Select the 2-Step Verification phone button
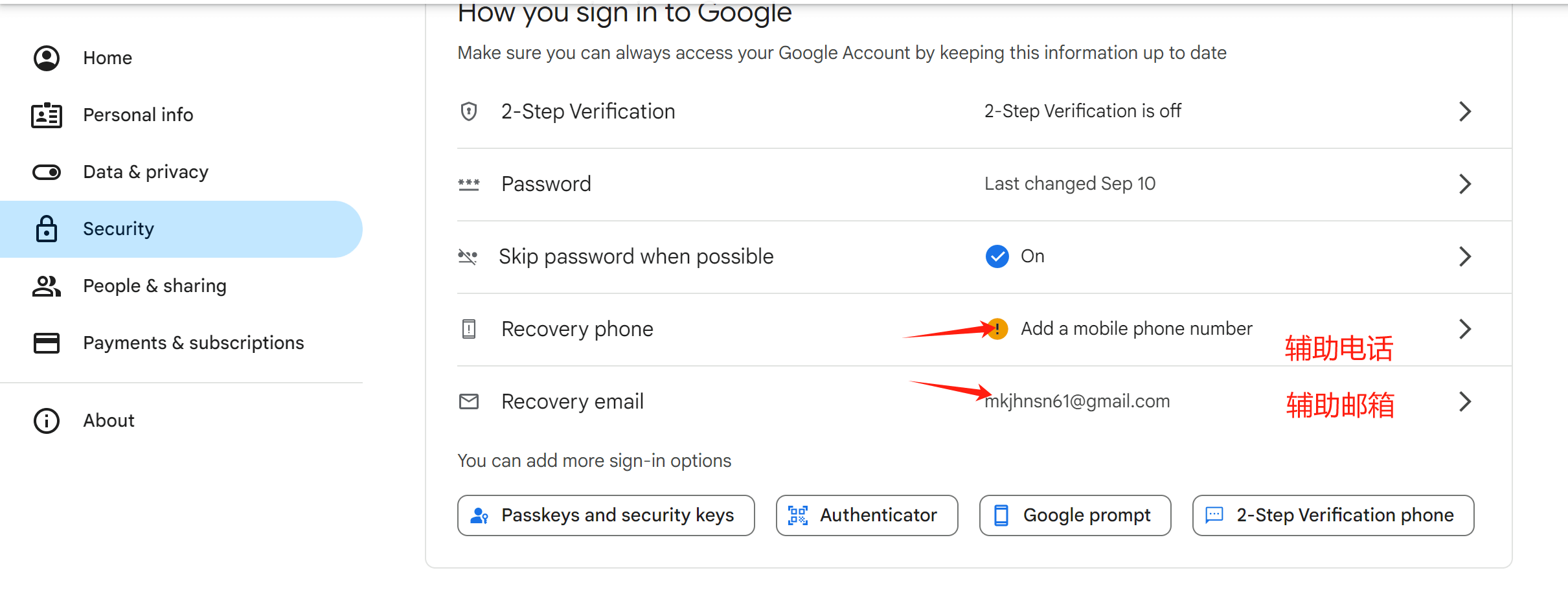 [1334, 515]
